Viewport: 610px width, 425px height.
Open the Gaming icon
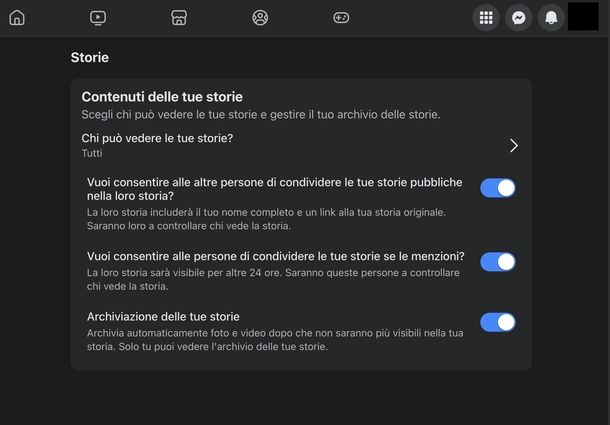[341, 17]
